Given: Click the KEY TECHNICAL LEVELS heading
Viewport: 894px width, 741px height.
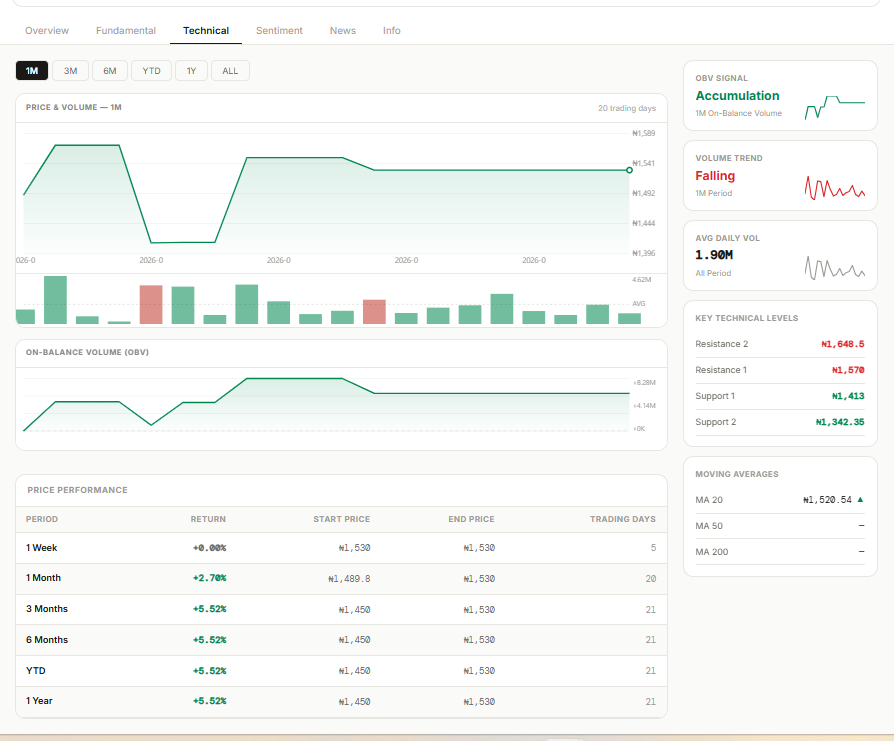Looking at the screenshot, I should [746, 318].
